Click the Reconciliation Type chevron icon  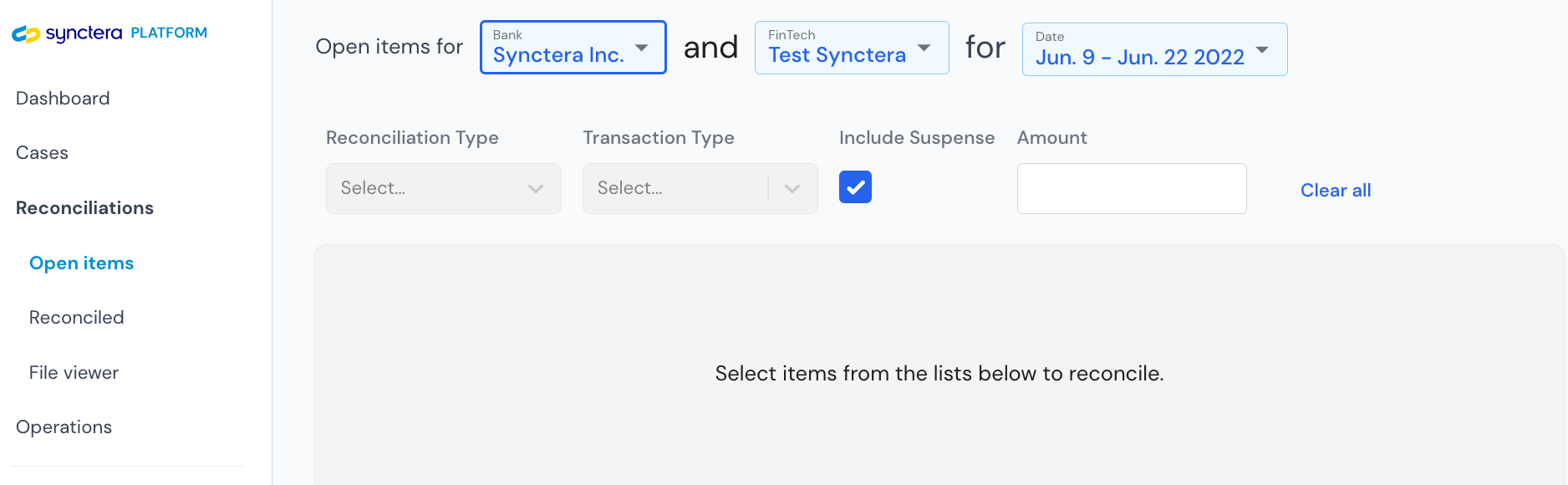(x=536, y=188)
